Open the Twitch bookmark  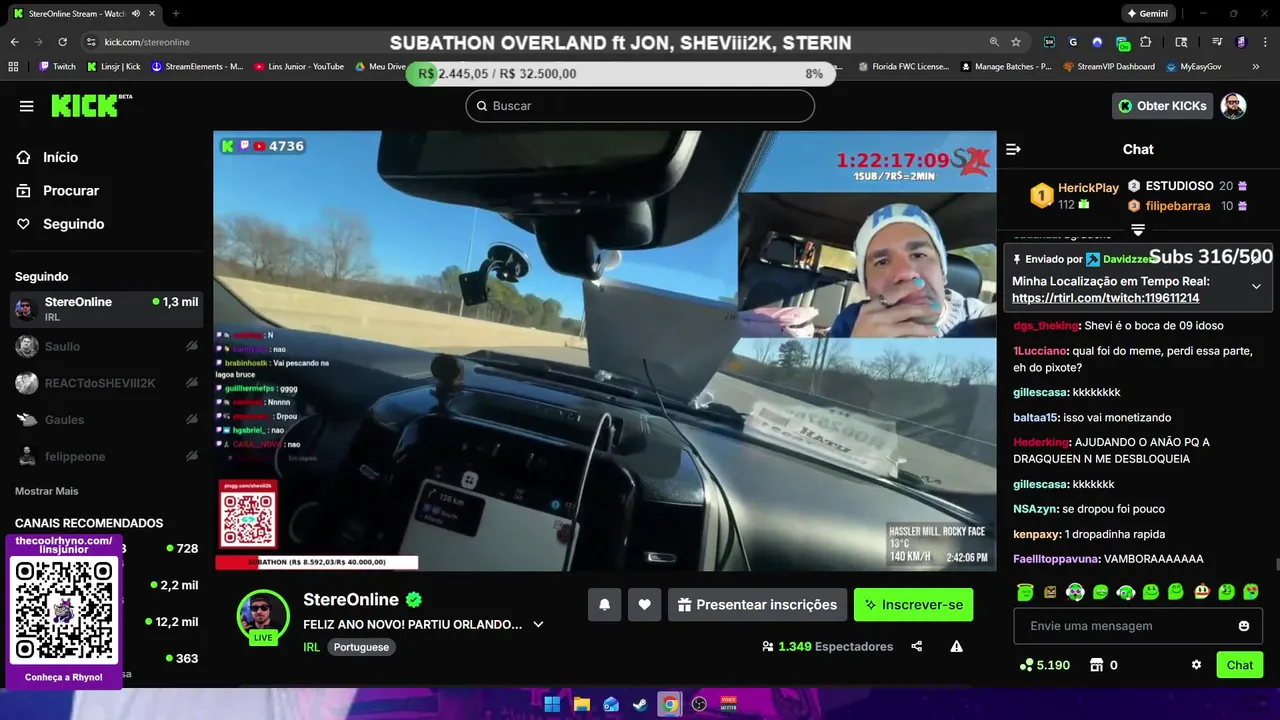[57, 67]
